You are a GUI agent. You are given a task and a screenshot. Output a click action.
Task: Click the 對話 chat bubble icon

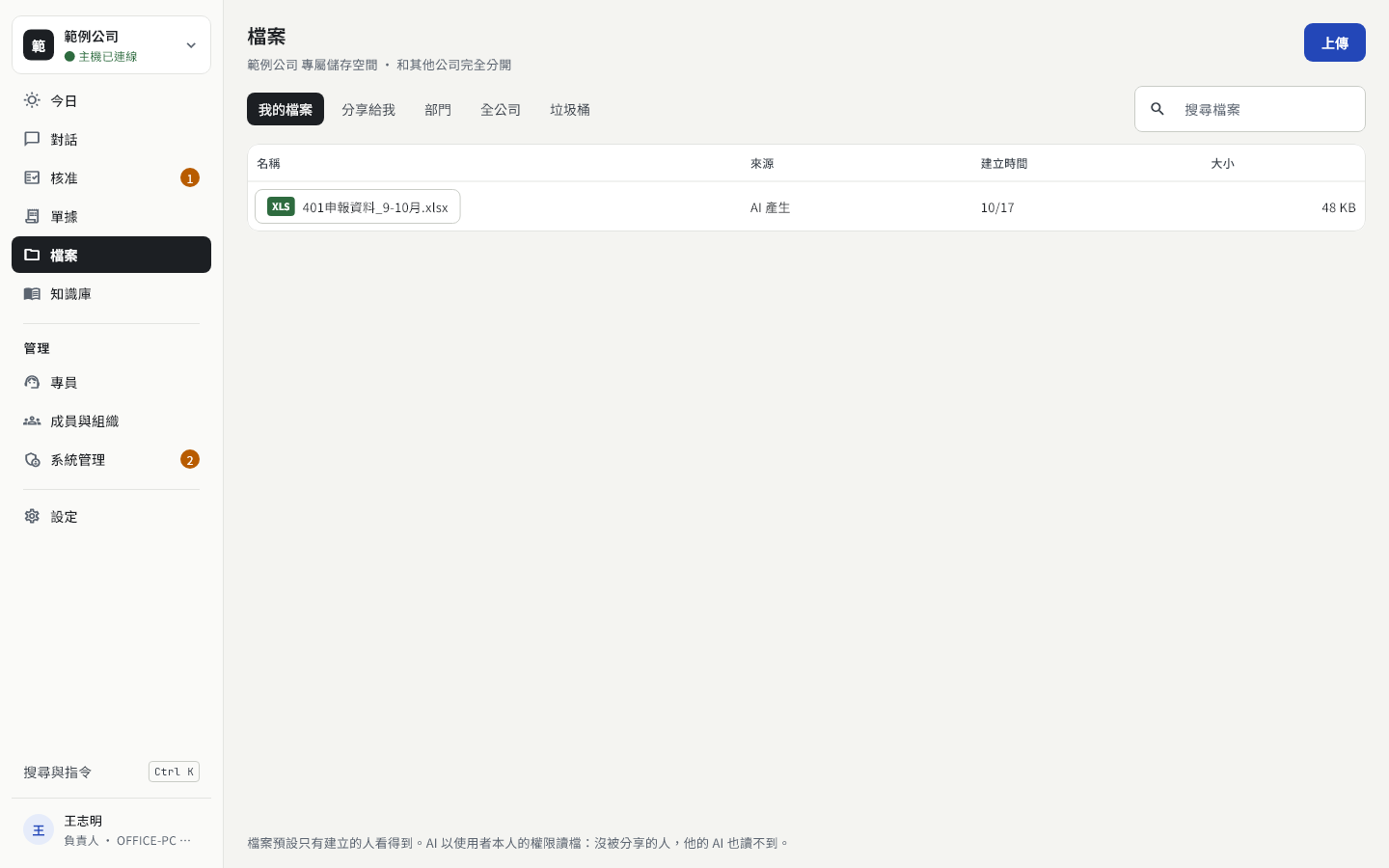pyautogui.click(x=32, y=139)
